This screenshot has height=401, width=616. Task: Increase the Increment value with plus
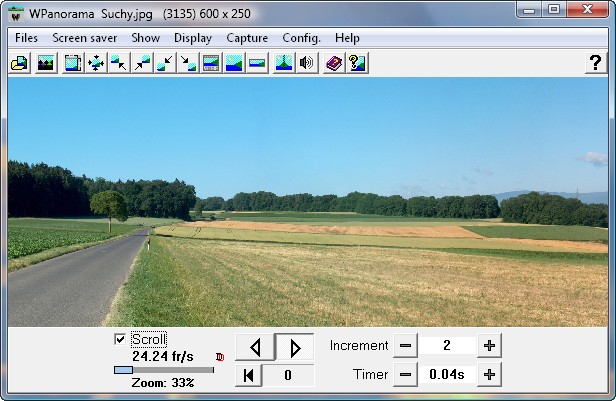pos(489,346)
